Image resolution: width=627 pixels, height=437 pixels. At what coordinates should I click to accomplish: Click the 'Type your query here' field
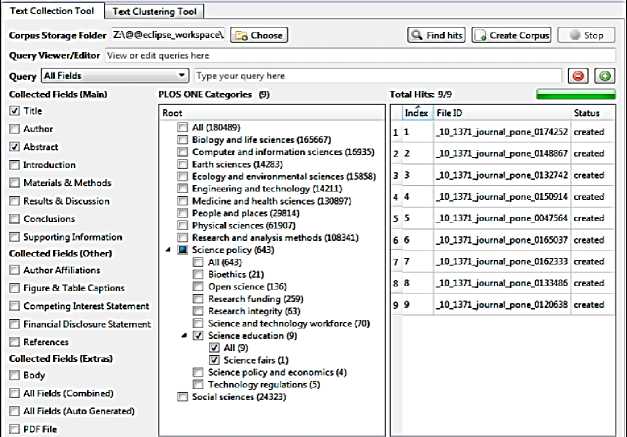click(x=375, y=76)
